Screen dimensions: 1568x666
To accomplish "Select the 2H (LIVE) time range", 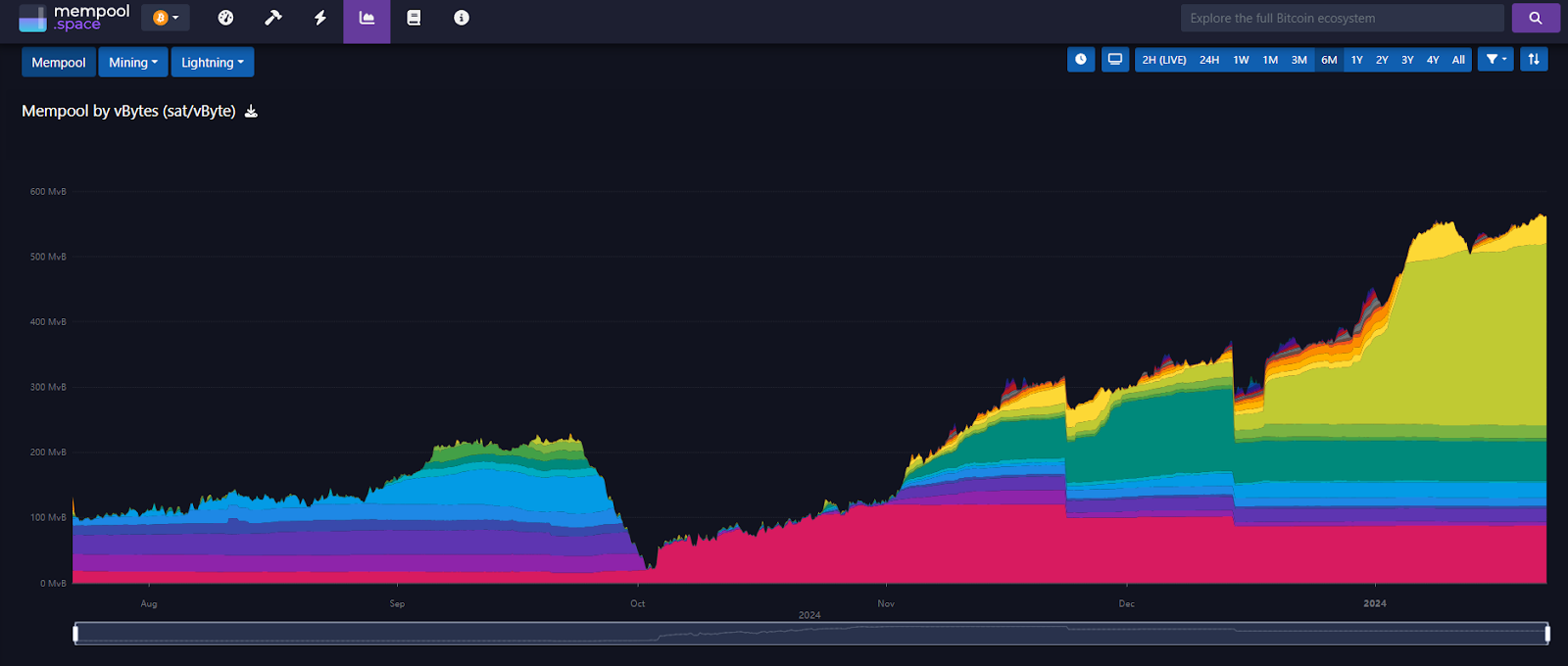I will 1164,60.
